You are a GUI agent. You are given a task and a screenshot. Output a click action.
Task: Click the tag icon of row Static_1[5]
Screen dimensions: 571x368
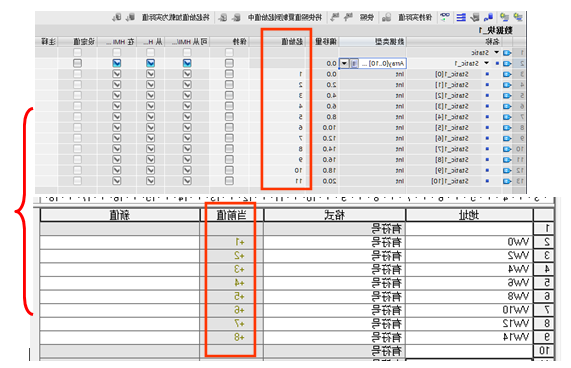click(507, 128)
